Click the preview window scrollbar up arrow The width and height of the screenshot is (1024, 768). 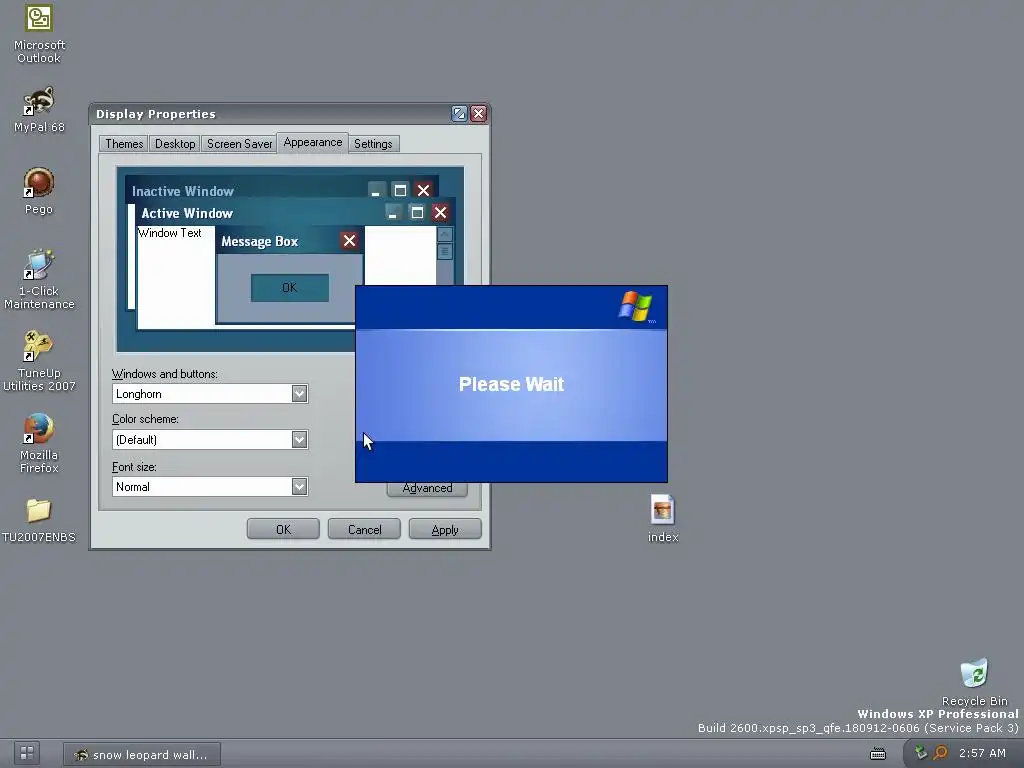[x=445, y=234]
